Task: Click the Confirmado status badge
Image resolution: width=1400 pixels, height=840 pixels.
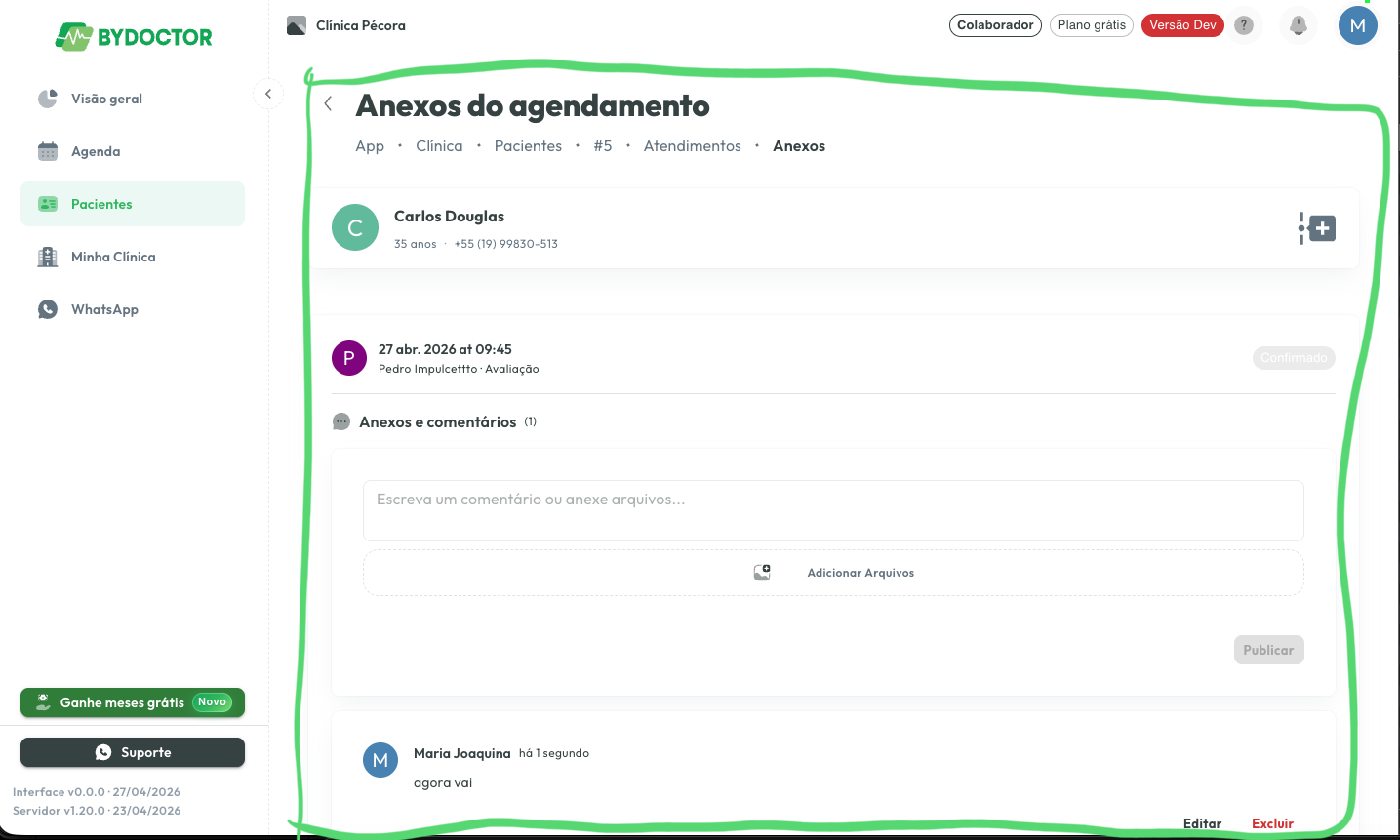Action: [x=1294, y=358]
